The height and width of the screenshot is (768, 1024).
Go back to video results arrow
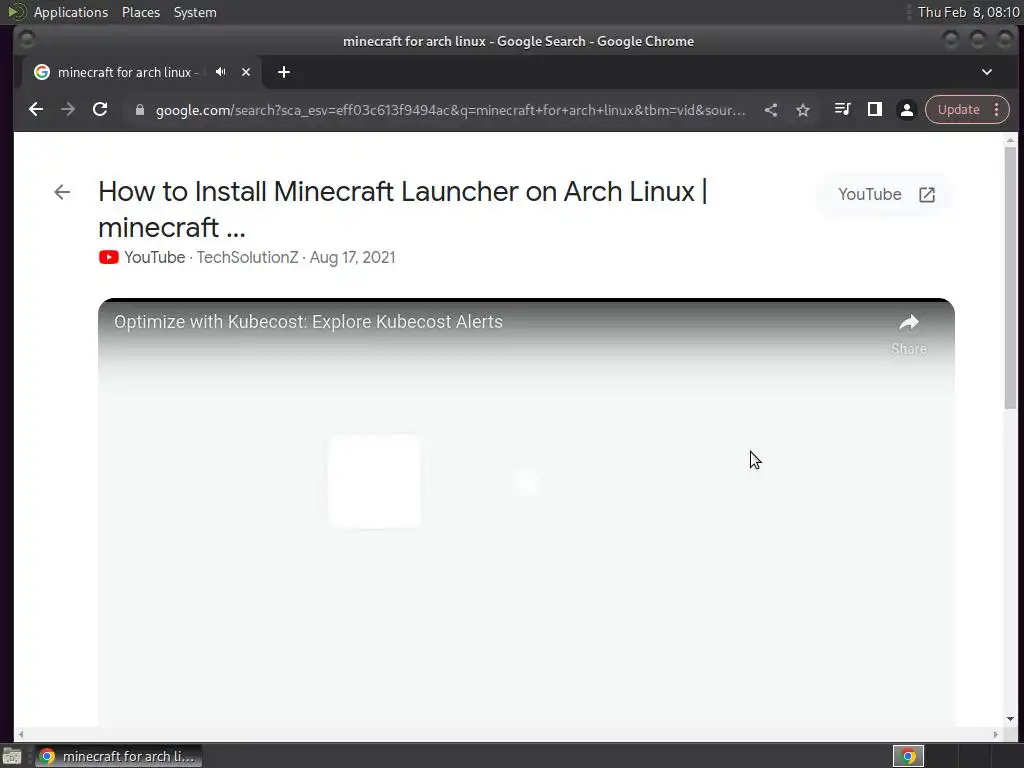click(x=62, y=192)
